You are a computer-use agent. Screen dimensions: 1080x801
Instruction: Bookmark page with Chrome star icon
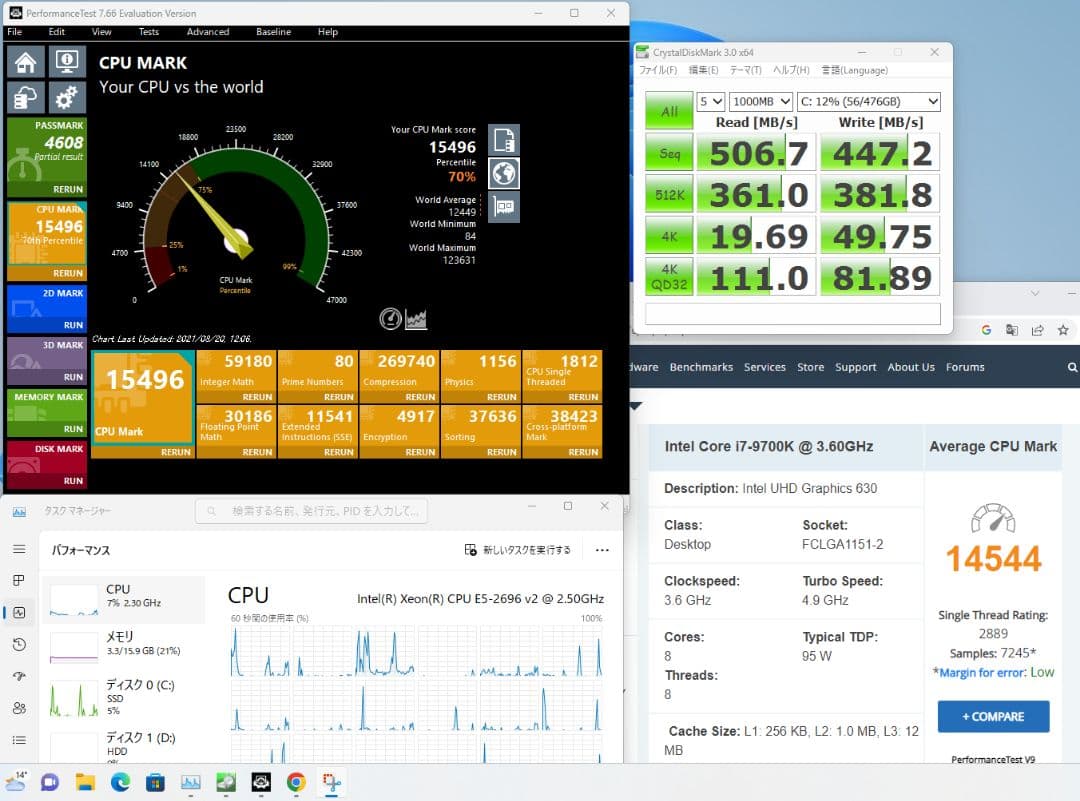pyautogui.click(x=1063, y=330)
